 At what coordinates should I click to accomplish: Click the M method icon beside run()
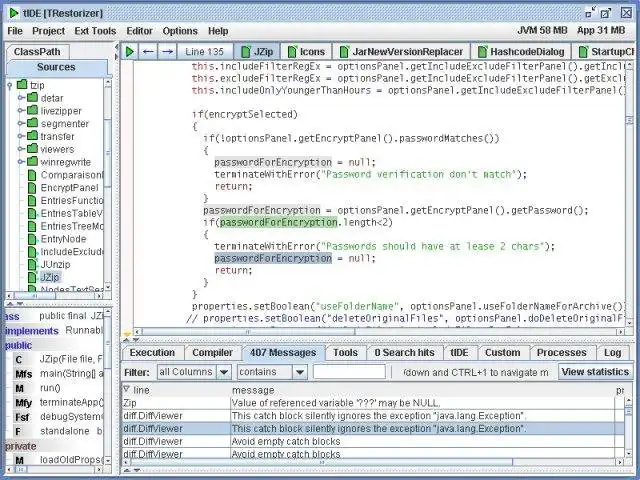19,389
